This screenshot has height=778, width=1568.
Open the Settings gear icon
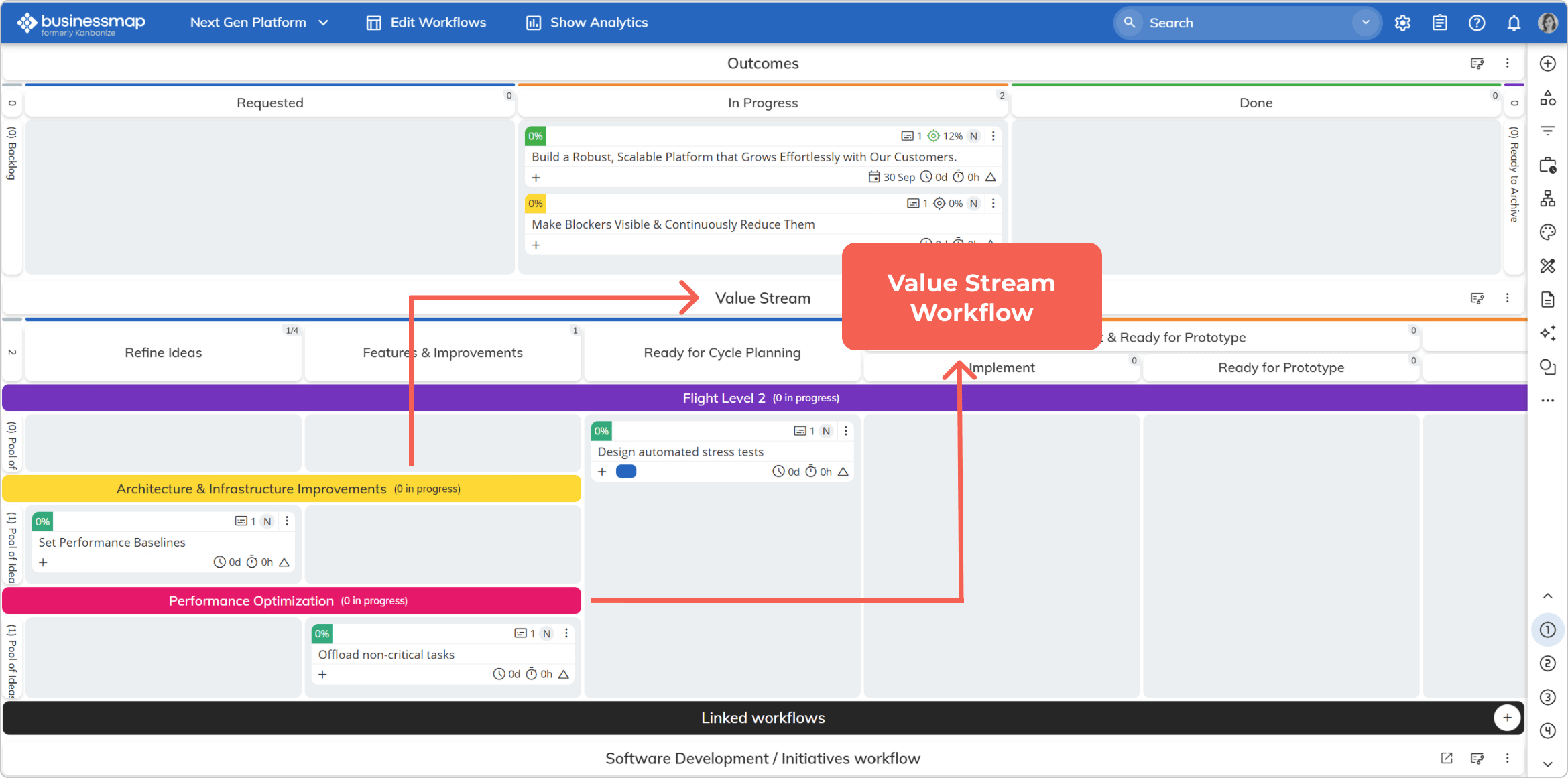click(x=1402, y=22)
